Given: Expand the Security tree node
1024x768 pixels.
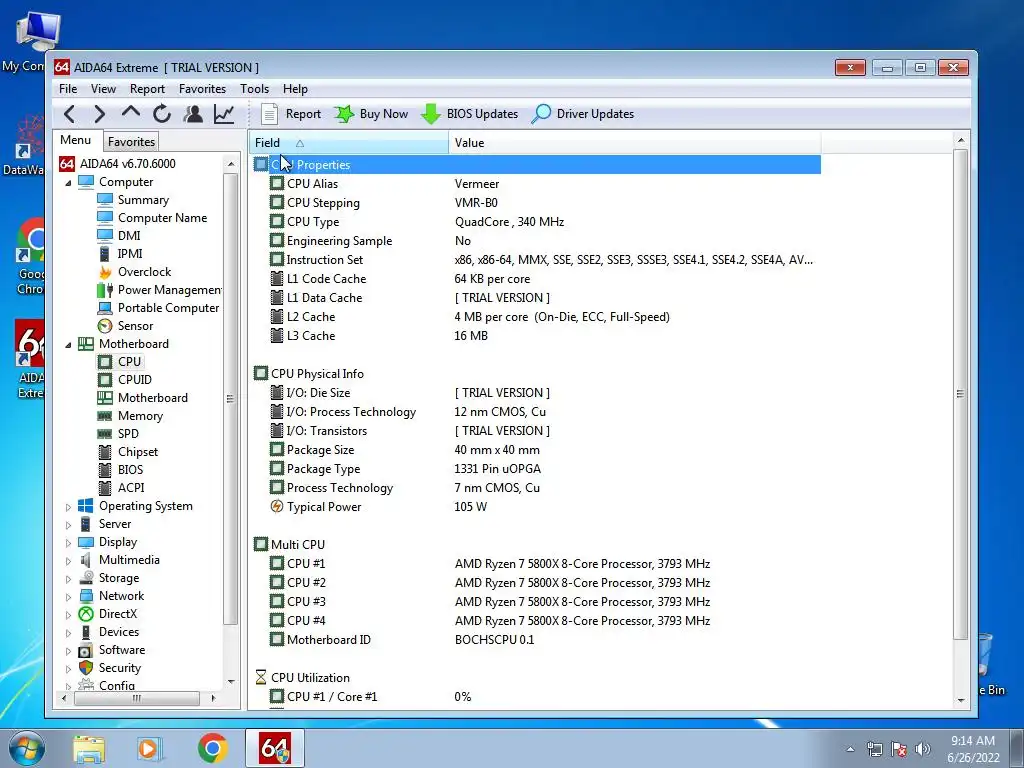Looking at the screenshot, I should point(69,669).
